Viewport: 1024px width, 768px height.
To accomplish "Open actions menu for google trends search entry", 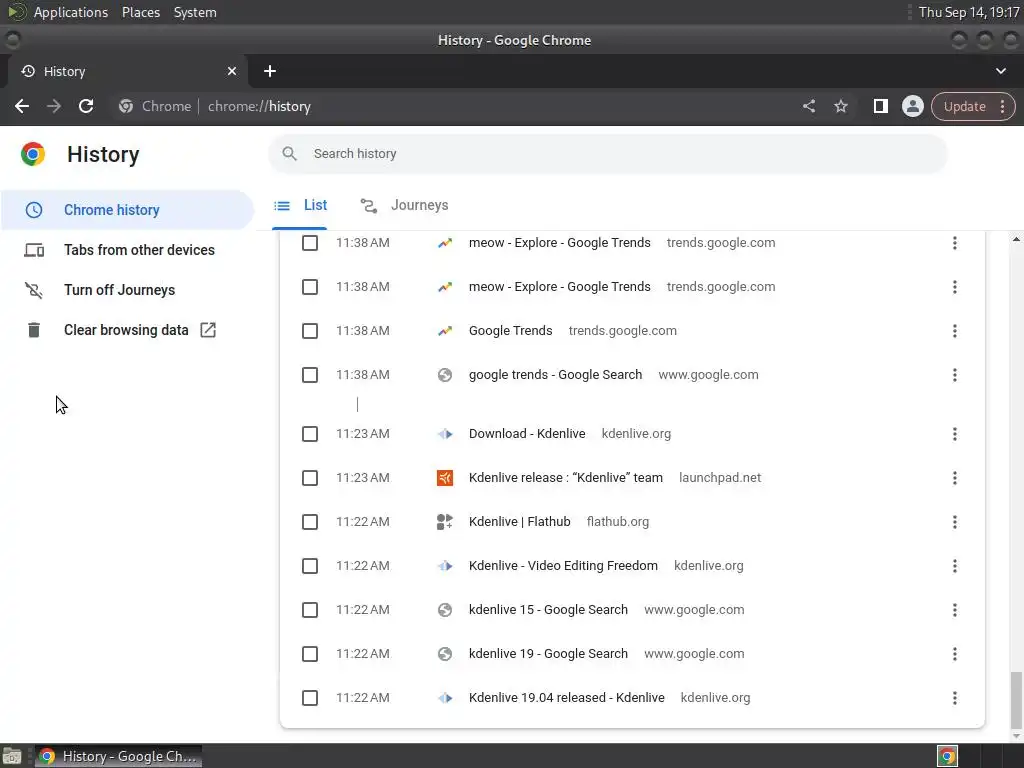I will (x=954, y=375).
